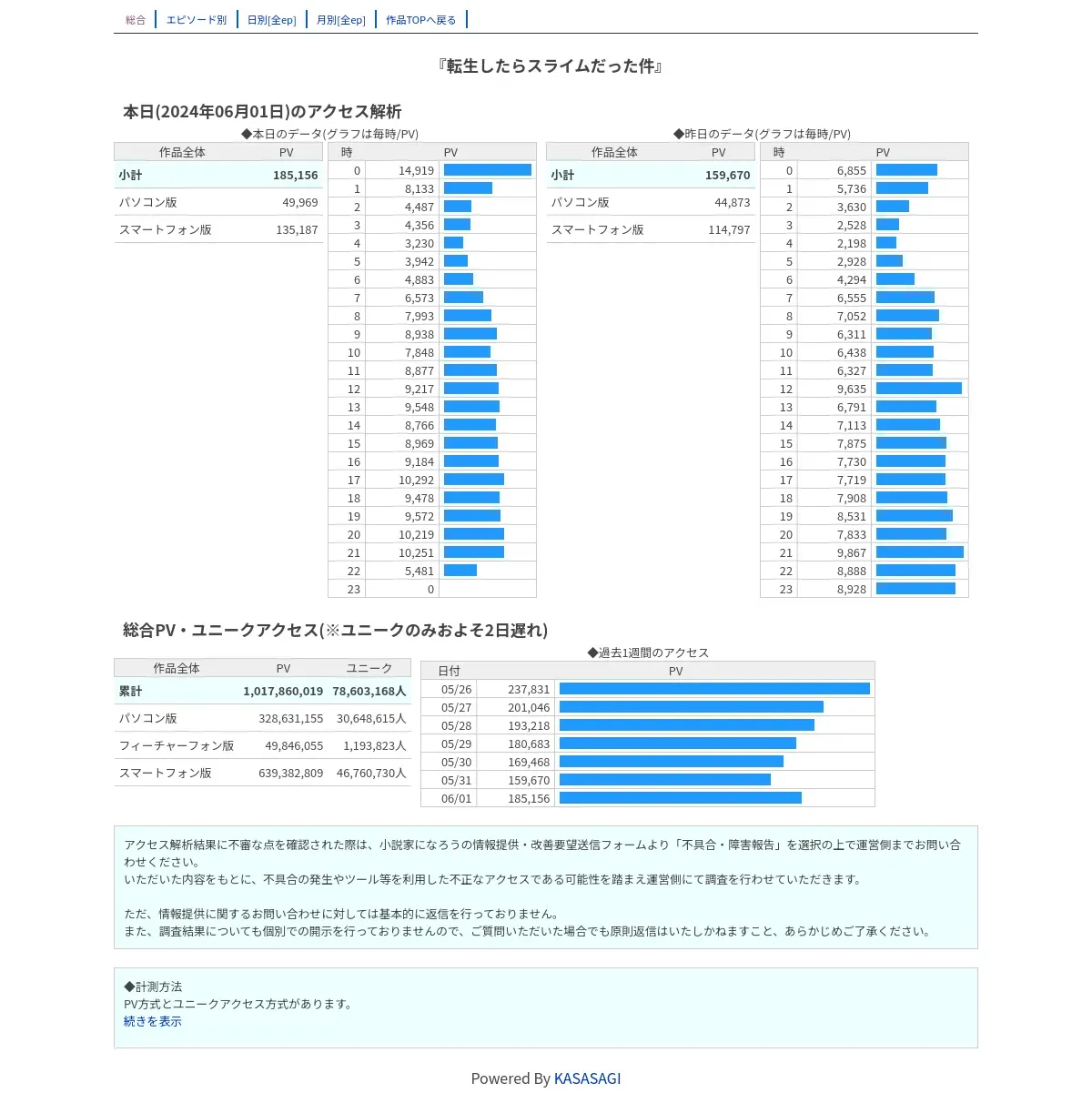The height and width of the screenshot is (1093, 1092).
Task: Select 累計 PV 1,017,860,019
Action: (283, 691)
